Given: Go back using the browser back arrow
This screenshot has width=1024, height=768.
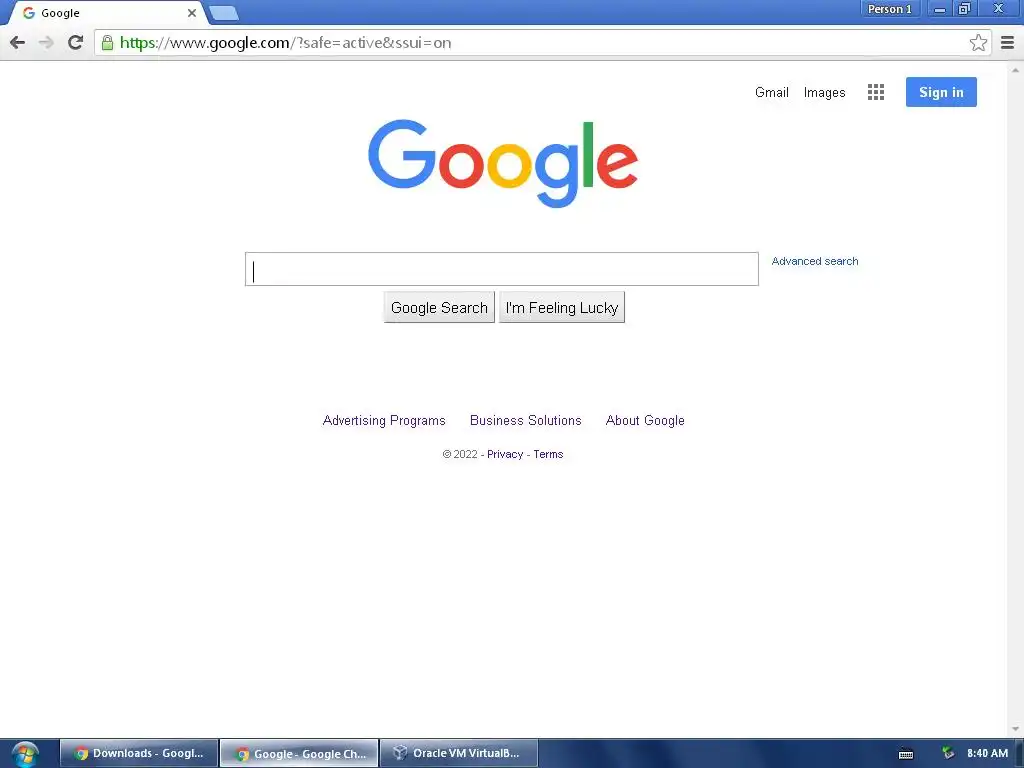Looking at the screenshot, I should click(18, 43).
